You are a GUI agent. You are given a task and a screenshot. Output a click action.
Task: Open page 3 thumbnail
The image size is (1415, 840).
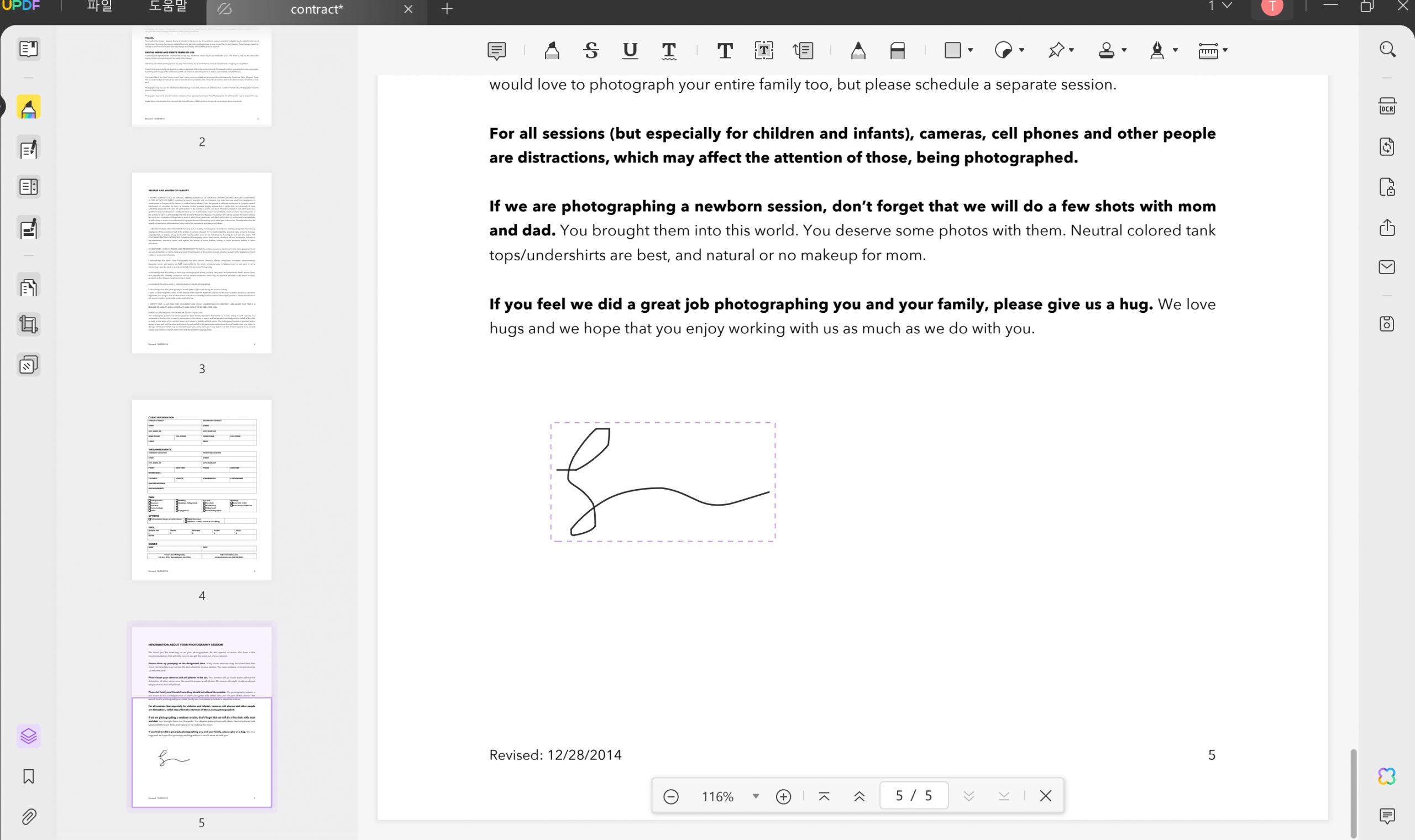click(x=202, y=263)
